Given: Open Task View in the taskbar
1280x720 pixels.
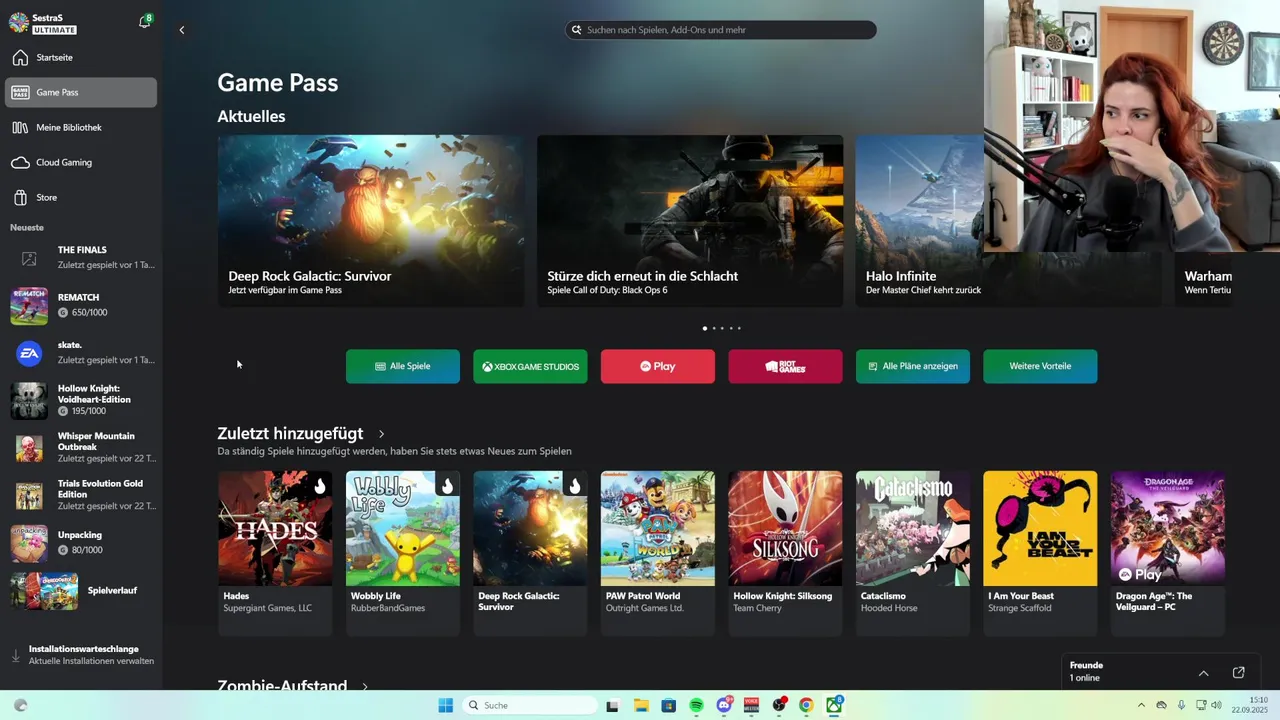Looking at the screenshot, I should click(x=613, y=705).
